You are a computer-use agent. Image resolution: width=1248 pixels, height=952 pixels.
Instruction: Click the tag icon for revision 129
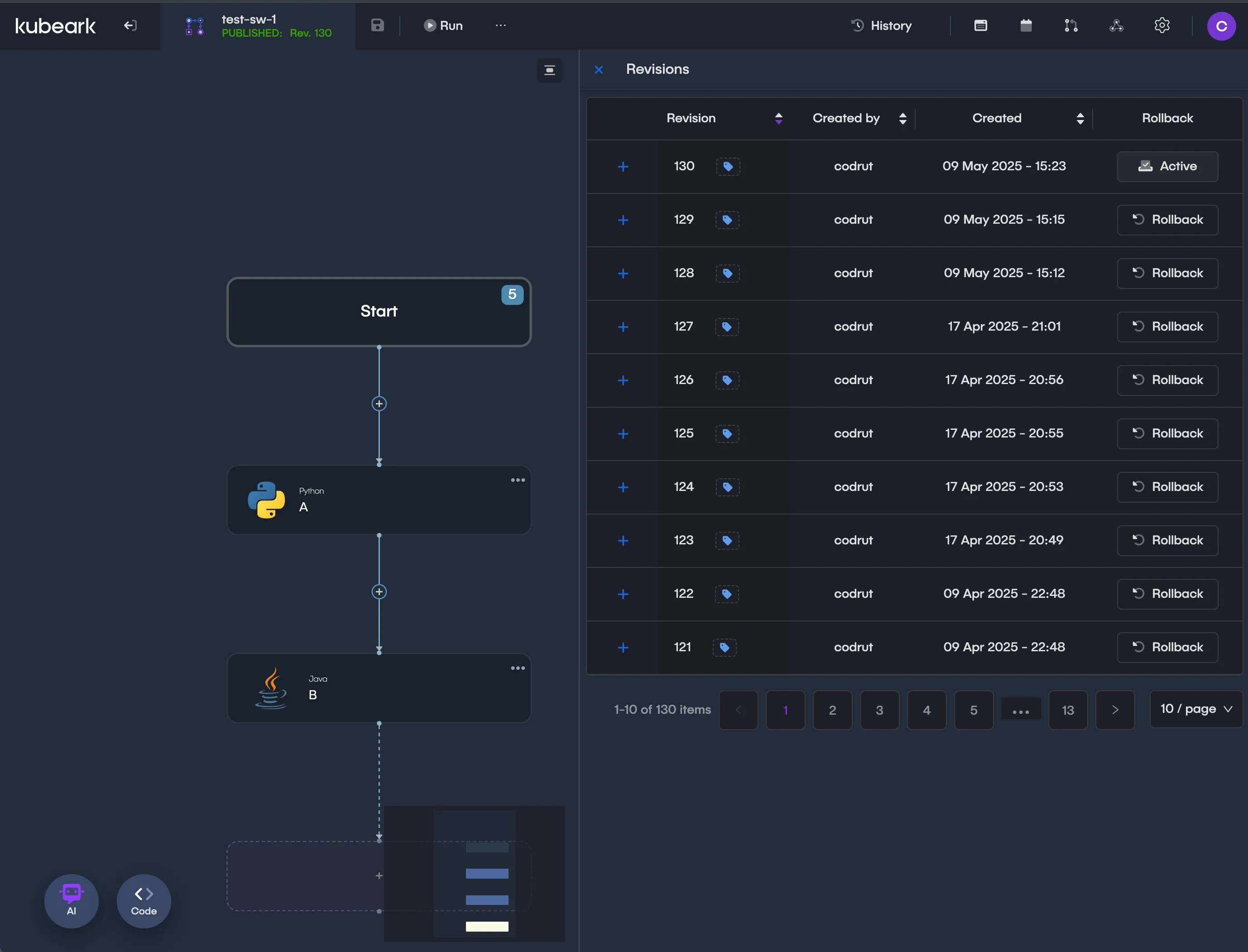point(727,220)
